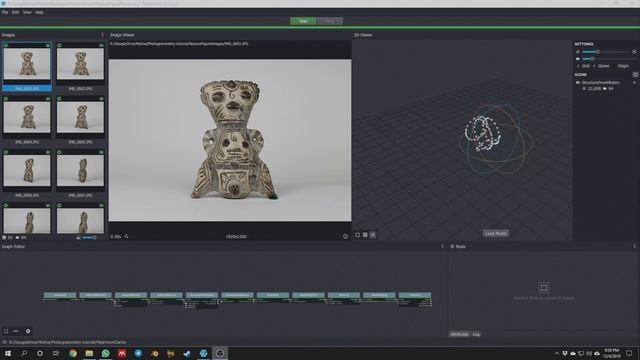Click the cache folder icon in status bar

(4, 342)
